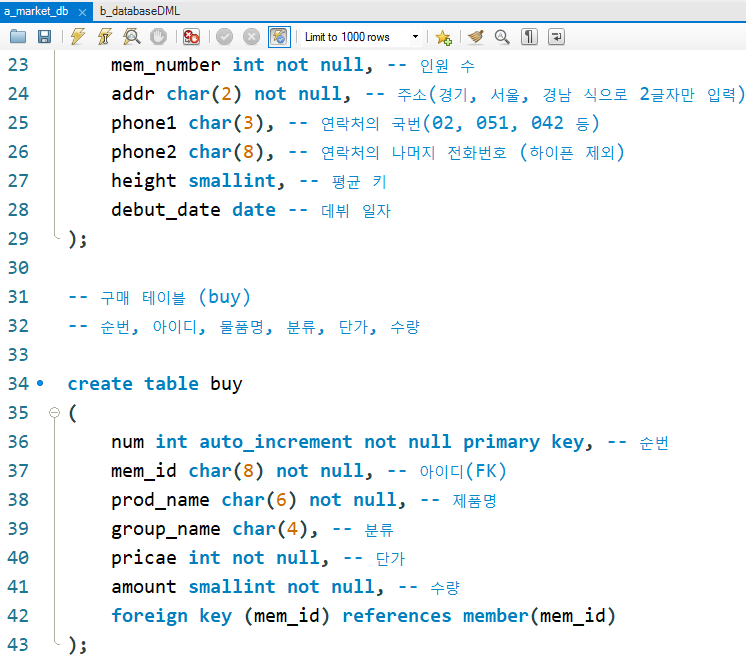Stop query execution hand icon
Image resolution: width=746 pixels, height=666 pixels.
(158, 37)
